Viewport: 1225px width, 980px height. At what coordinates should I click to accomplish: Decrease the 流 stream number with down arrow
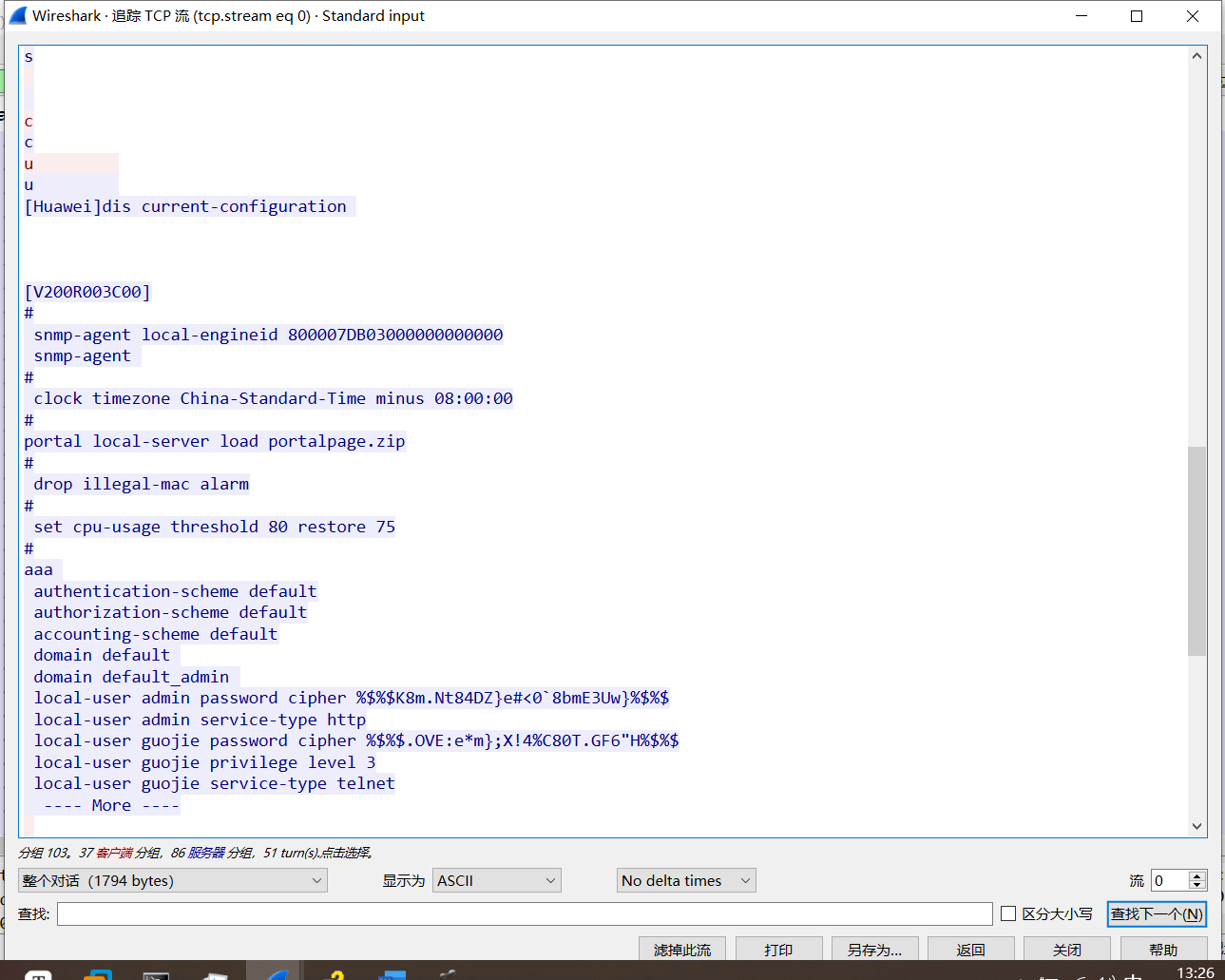pos(1197,886)
